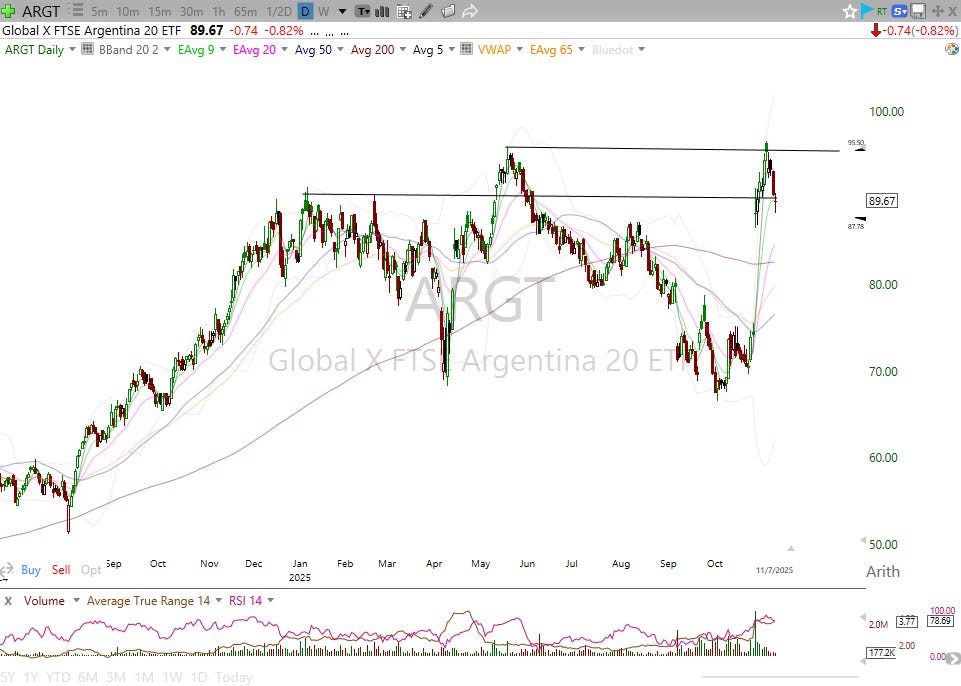Click the 11/7/2025 date label
Image resolution: width=961 pixels, height=686 pixels.
pos(774,570)
